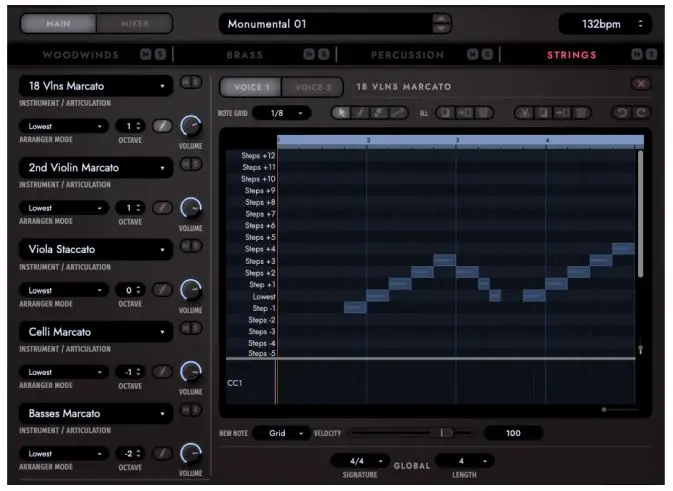Click the Volume knob for Celli Marcato

pos(191,371)
